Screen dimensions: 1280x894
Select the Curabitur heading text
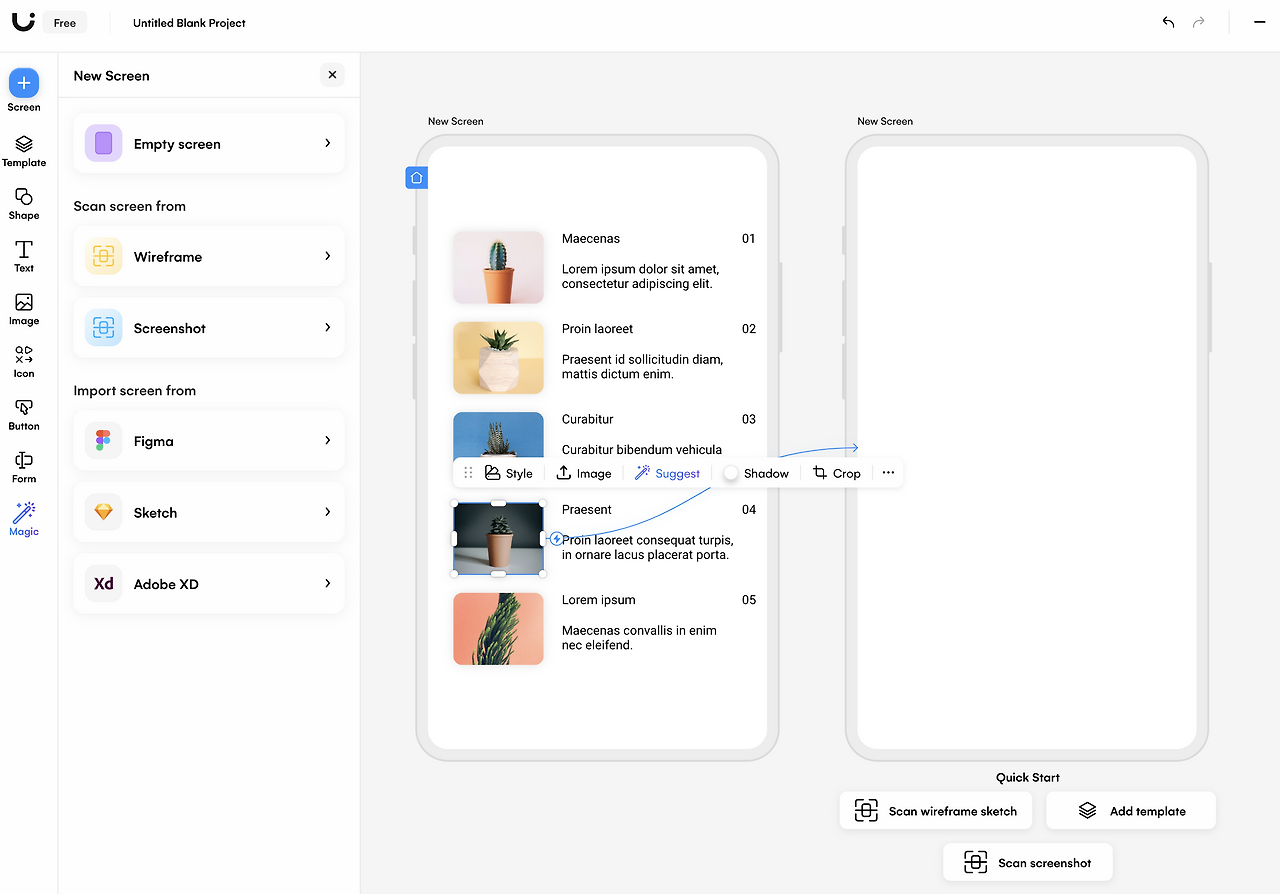[x=588, y=419]
